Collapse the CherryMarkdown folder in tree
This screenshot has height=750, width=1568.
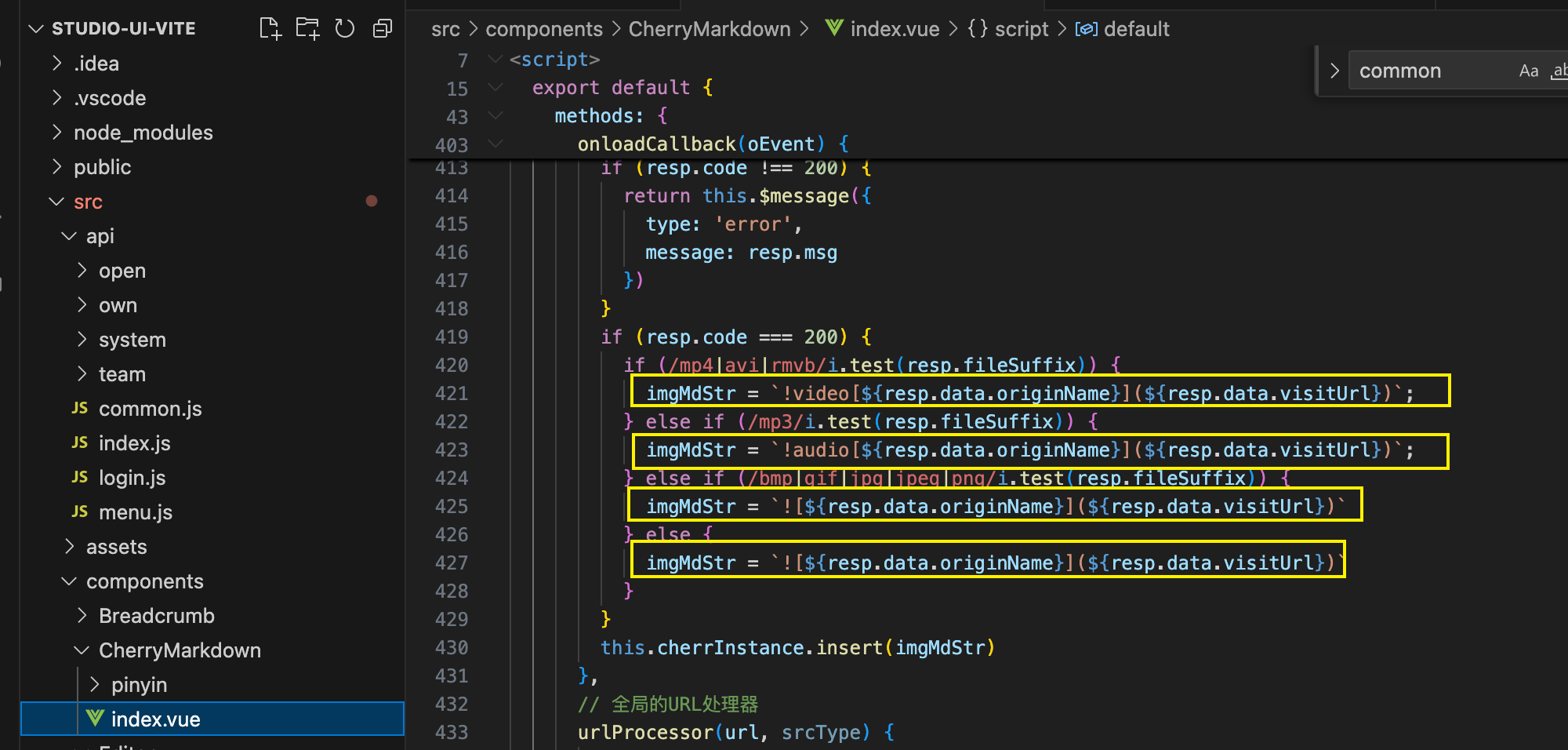(x=82, y=650)
